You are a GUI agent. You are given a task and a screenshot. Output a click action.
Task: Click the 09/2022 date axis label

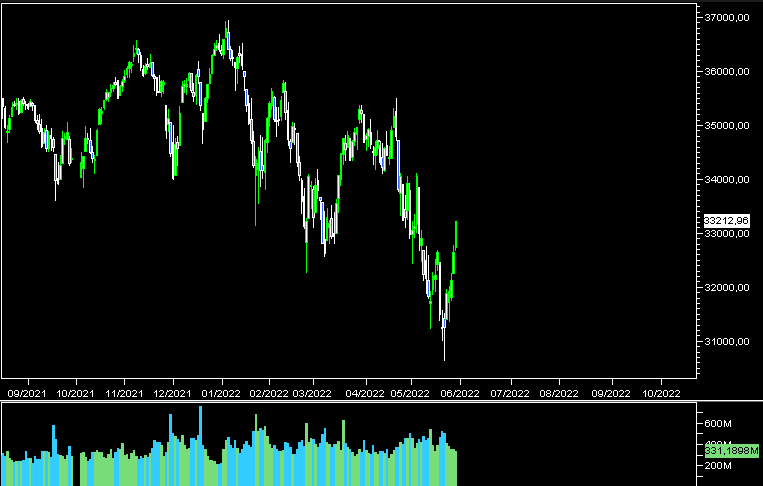pyautogui.click(x=611, y=393)
